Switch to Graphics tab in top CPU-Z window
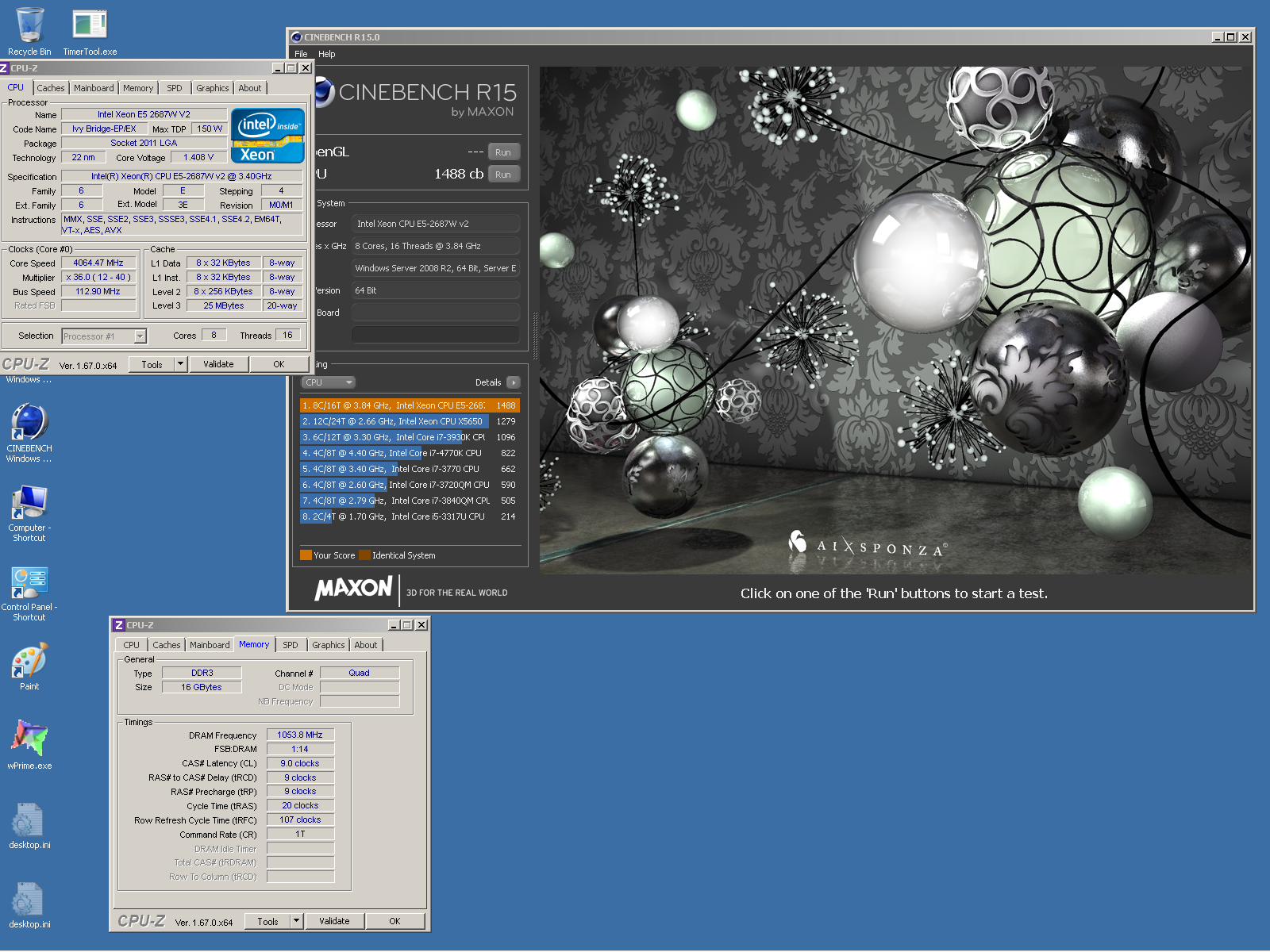Screen dimensions: 1270x952 point(213,88)
